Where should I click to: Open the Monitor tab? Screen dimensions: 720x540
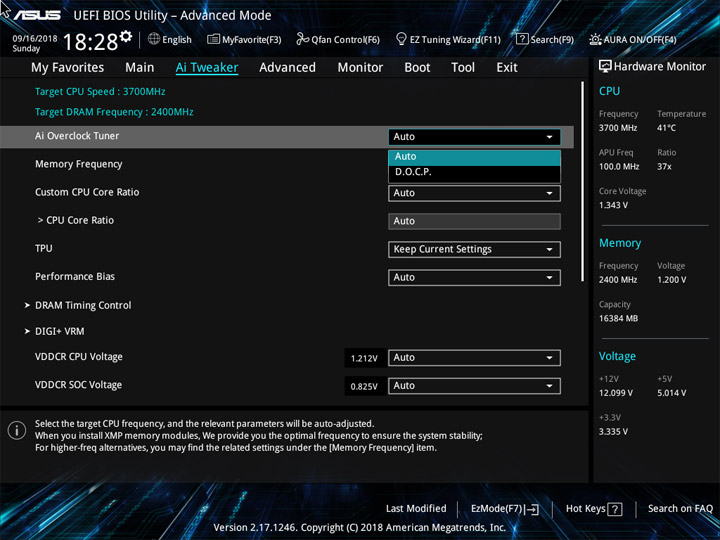point(360,68)
